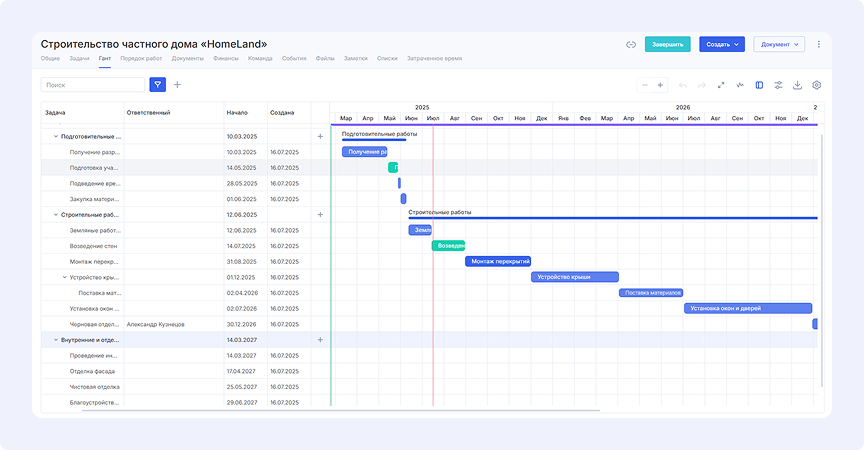Click the plus icon beside the filter
The image size is (864, 450).
(178, 85)
